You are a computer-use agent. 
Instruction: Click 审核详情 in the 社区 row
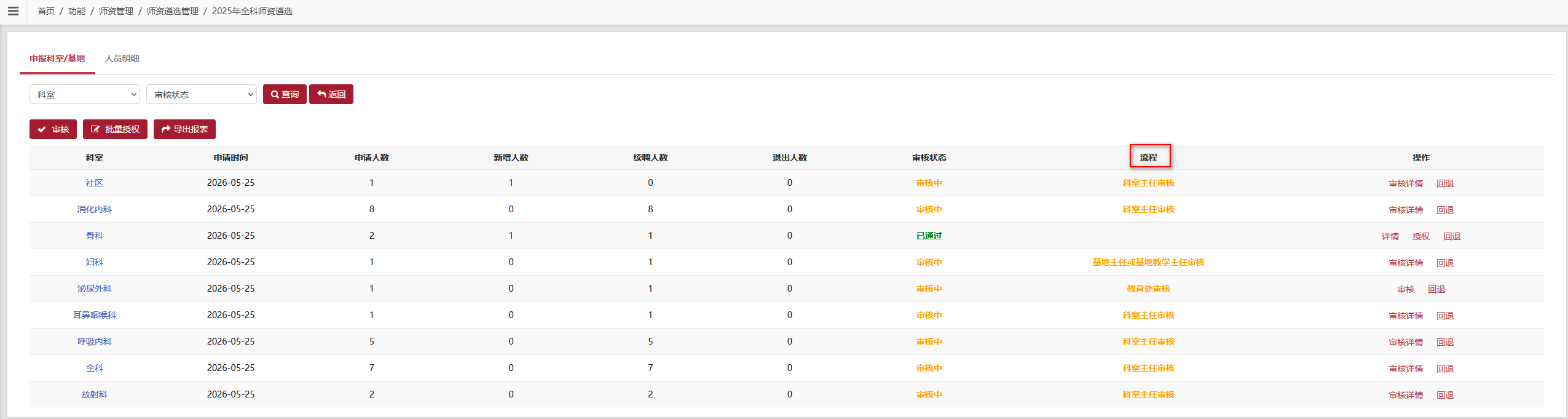[x=1406, y=183]
